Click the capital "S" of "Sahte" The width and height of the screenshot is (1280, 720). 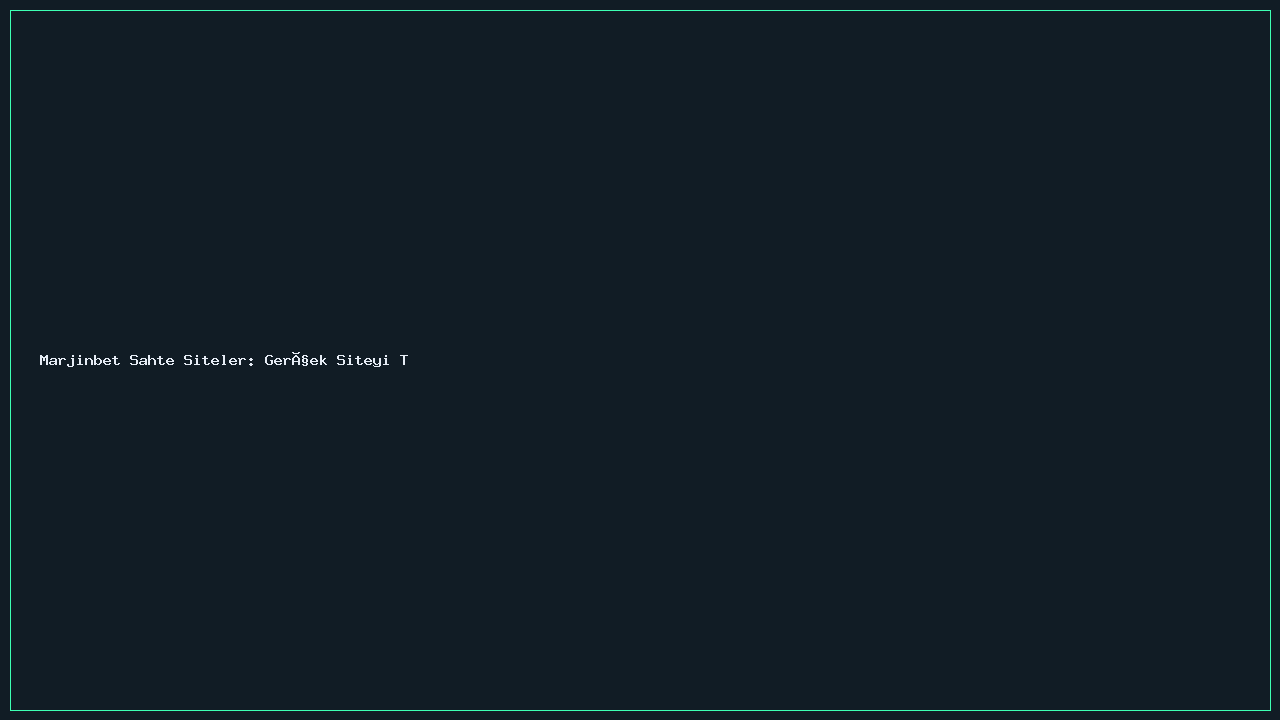[134, 360]
